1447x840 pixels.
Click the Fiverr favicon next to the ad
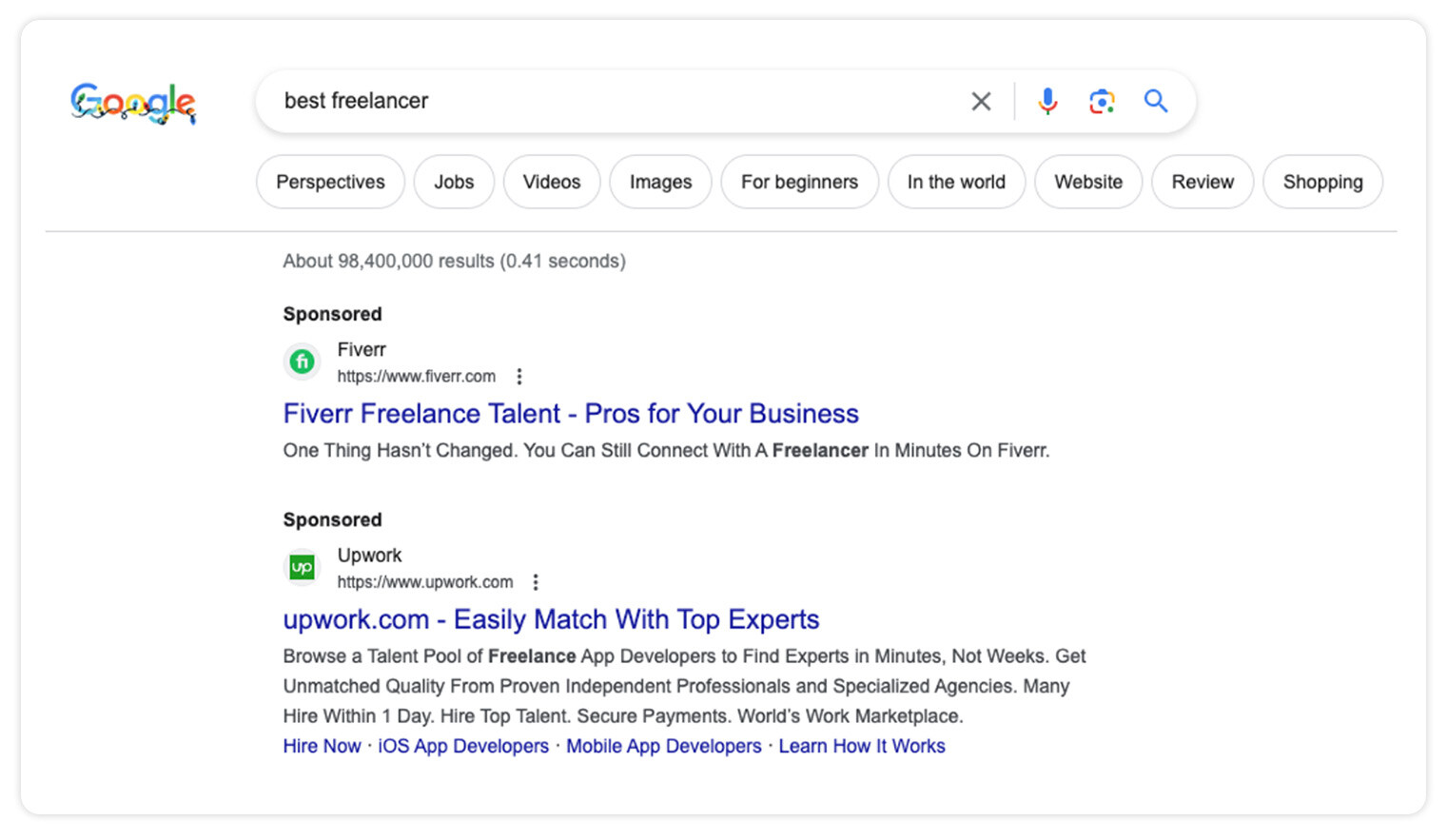302,361
